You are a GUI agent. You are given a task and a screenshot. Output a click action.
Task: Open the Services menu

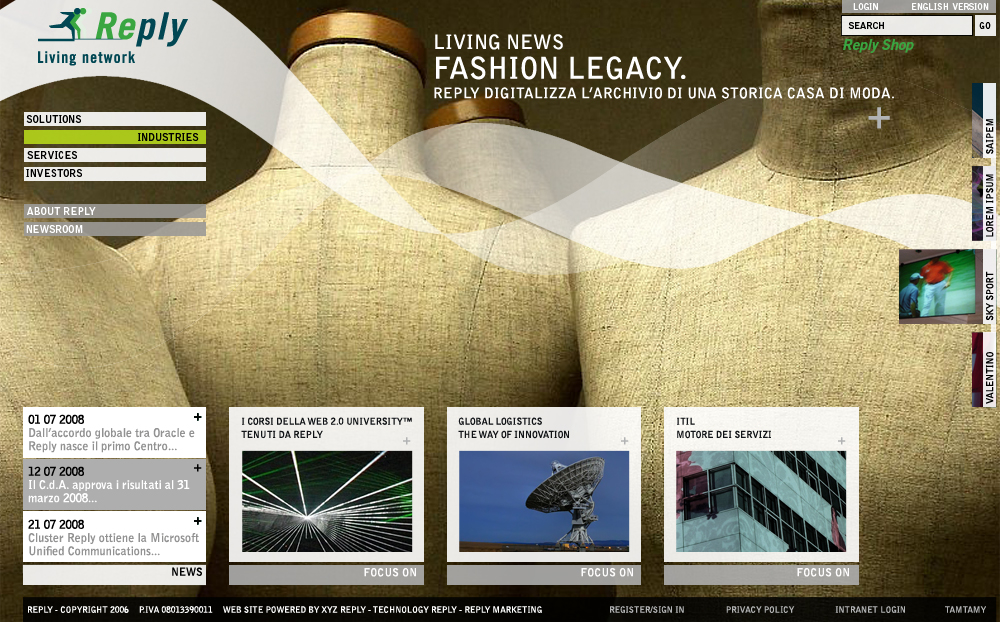115,155
